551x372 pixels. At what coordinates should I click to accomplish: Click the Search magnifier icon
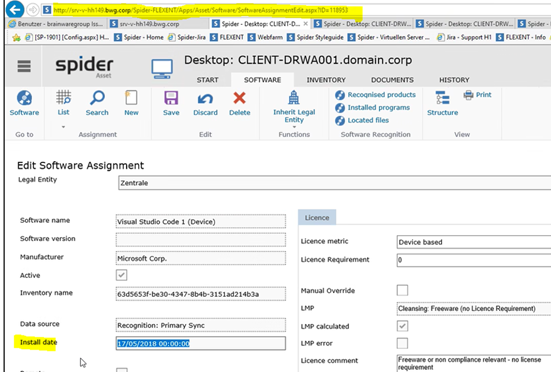tap(97, 98)
